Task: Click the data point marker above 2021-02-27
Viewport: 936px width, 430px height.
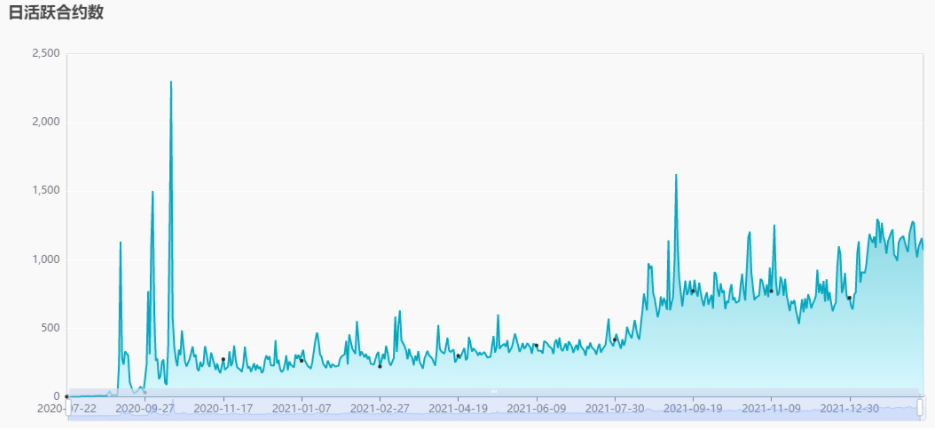Action: coord(380,367)
